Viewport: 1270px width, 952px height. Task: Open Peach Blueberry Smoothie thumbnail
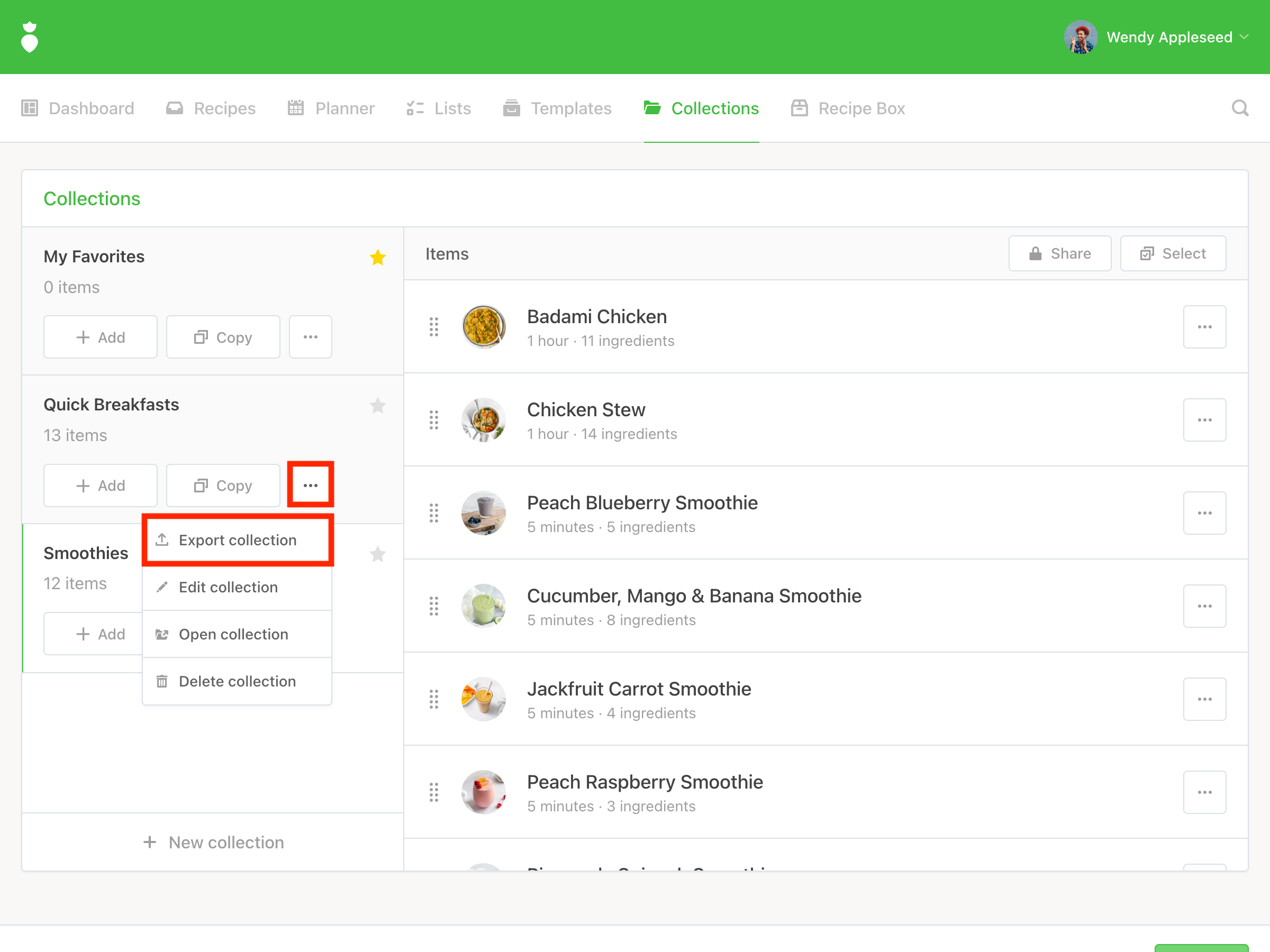[484, 513]
